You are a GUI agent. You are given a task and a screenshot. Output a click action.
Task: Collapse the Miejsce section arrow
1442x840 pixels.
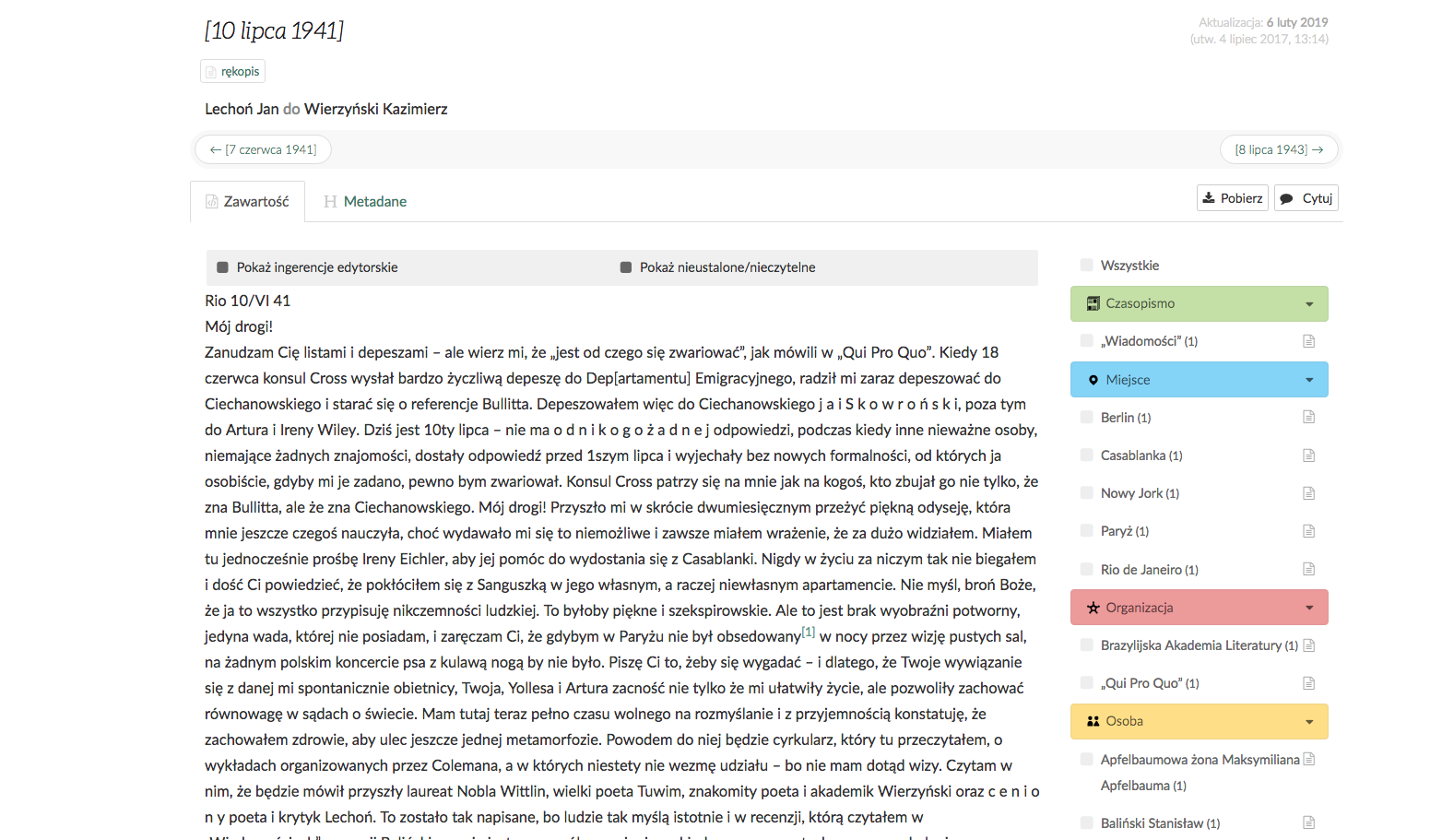click(x=1309, y=380)
